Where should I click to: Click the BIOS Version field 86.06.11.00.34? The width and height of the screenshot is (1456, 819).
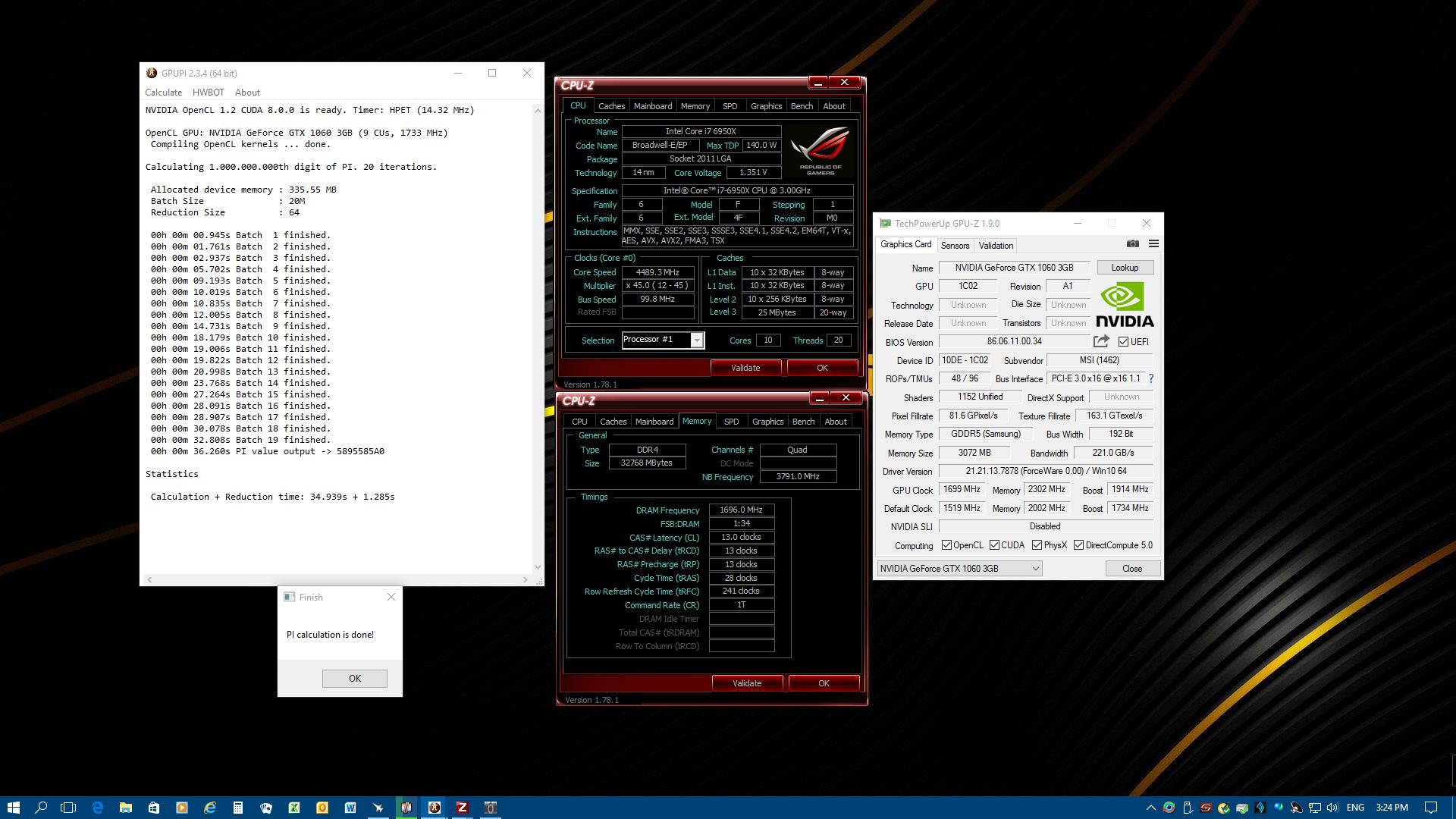1014,342
